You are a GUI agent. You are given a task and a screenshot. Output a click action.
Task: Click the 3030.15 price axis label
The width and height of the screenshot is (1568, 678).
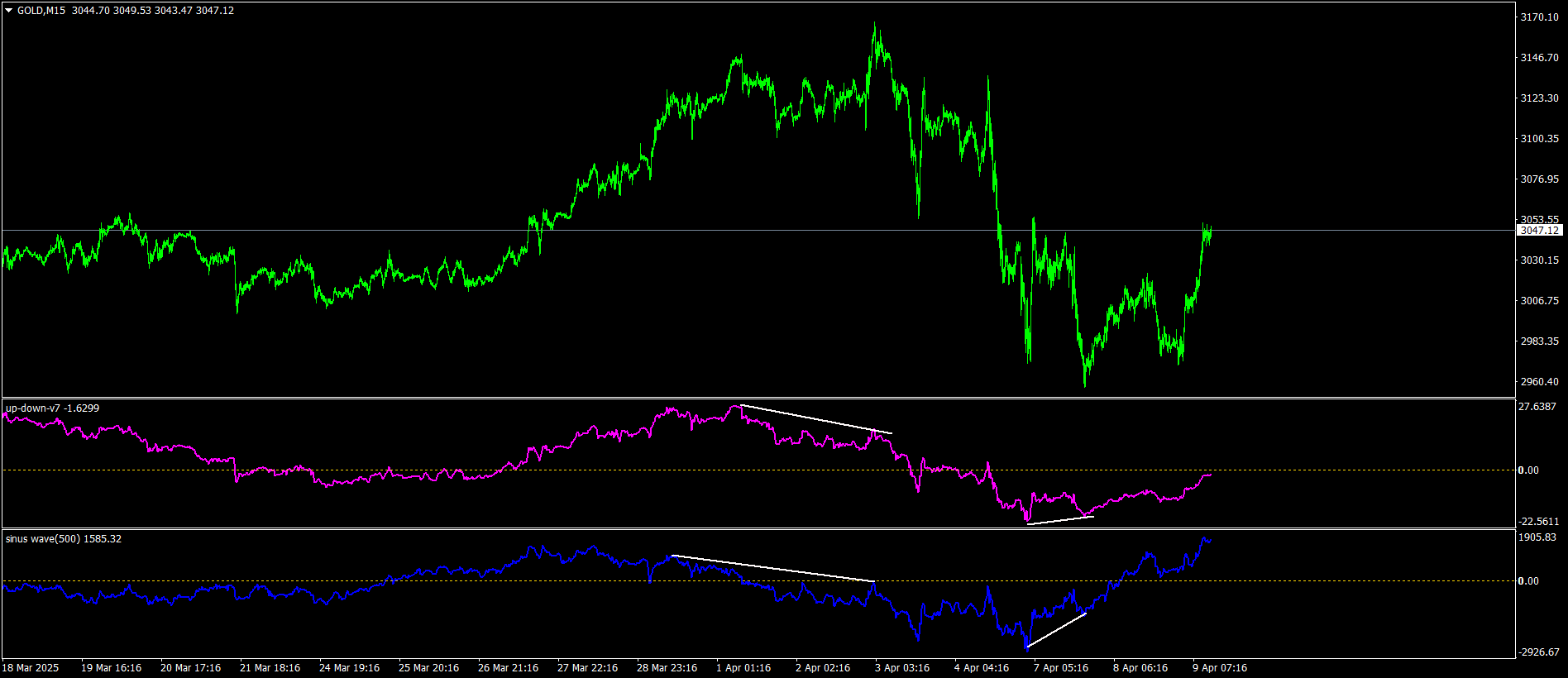coord(1540,260)
